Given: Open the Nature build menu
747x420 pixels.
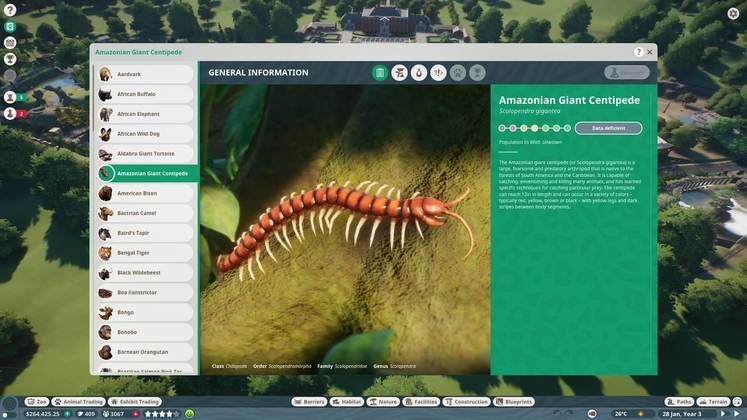Looking at the screenshot, I should click(383, 402).
